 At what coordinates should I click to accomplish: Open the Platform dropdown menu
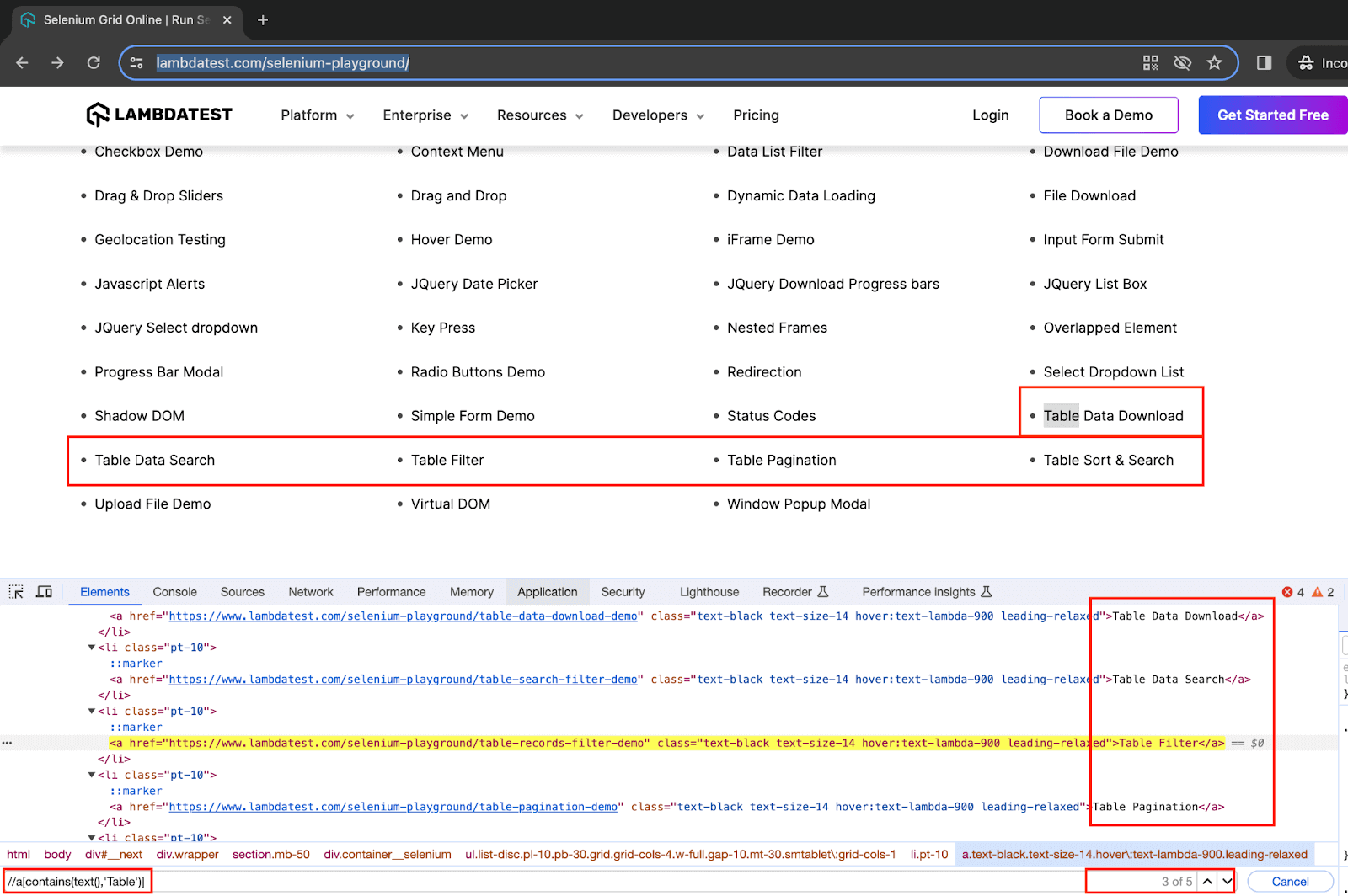coord(318,115)
